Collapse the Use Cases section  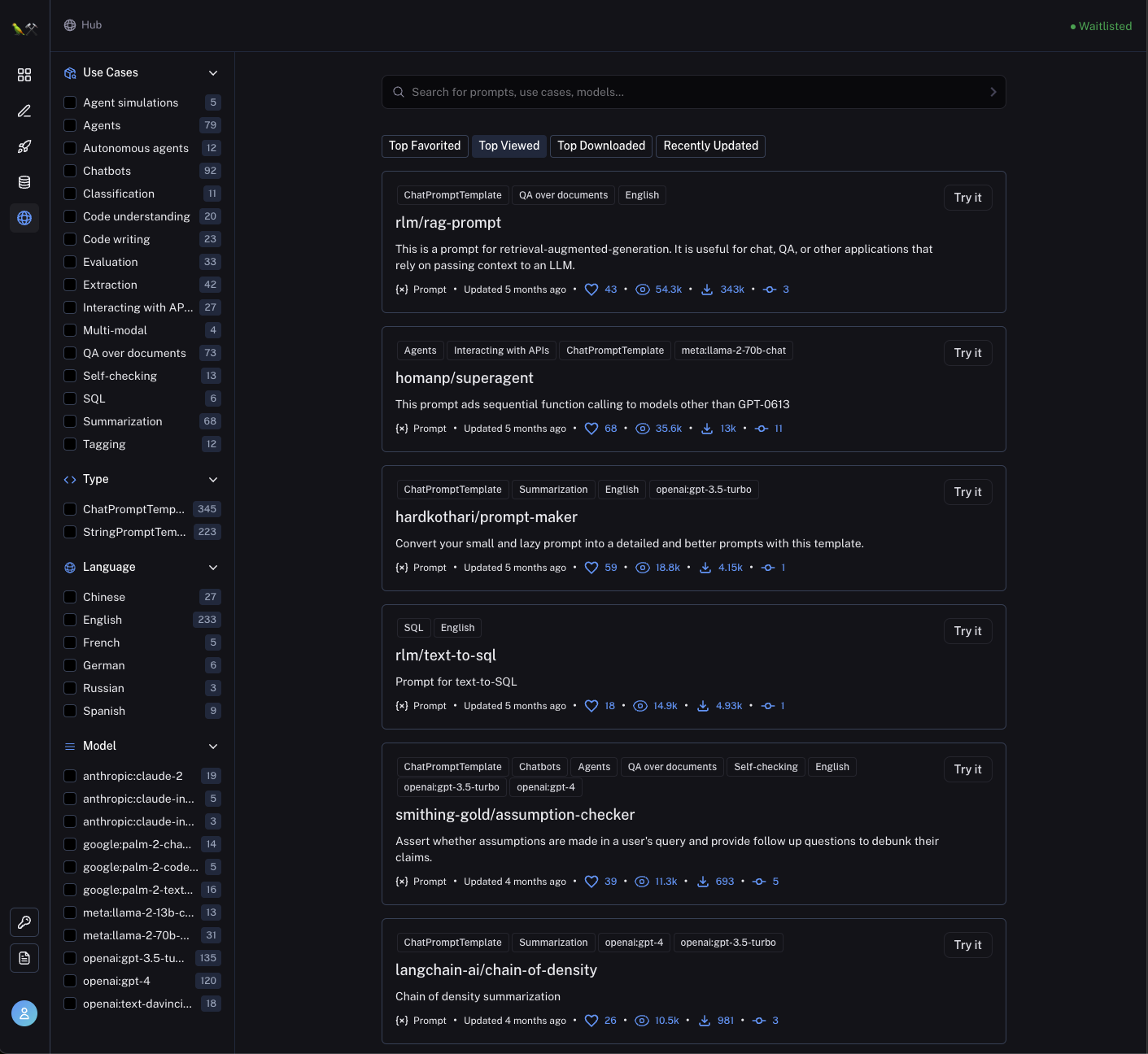[x=213, y=73]
